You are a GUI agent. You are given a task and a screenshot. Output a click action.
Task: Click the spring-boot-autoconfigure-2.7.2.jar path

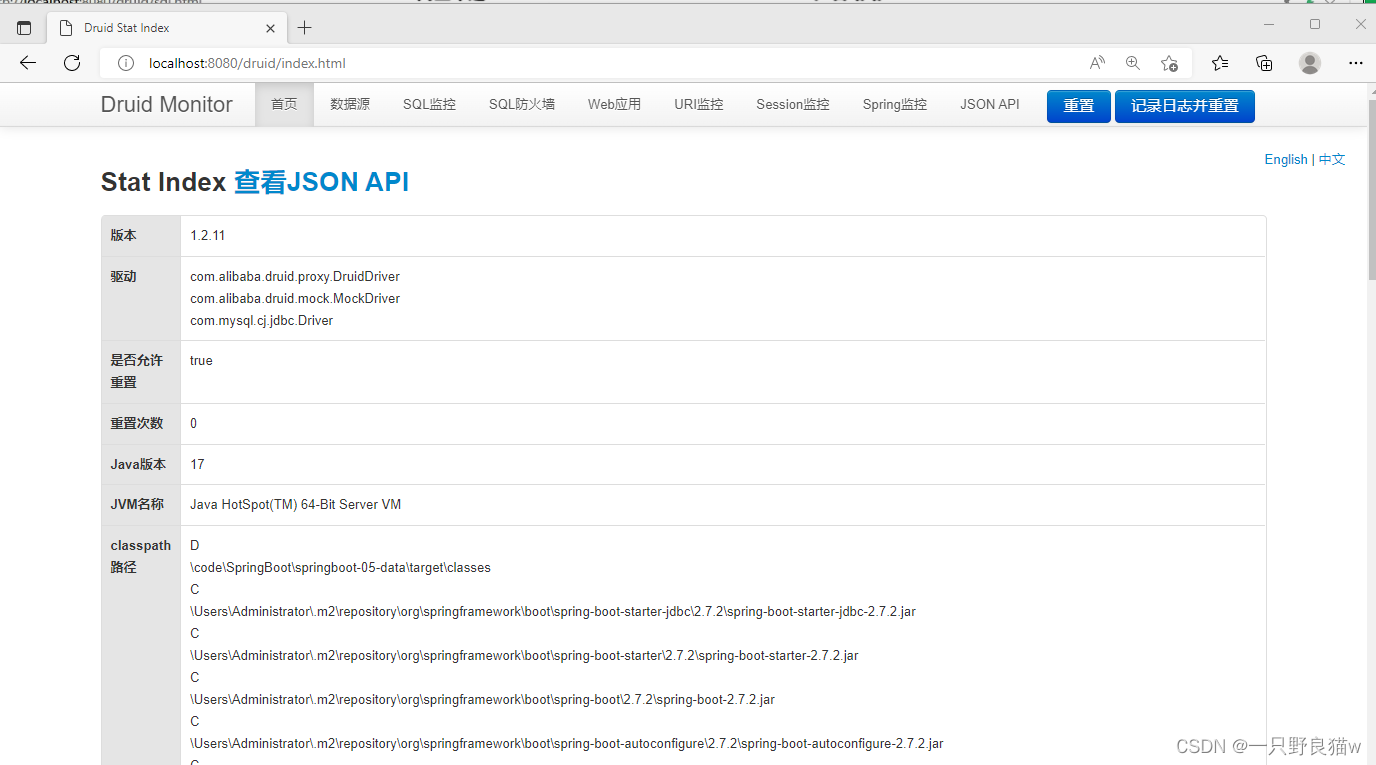click(x=567, y=743)
